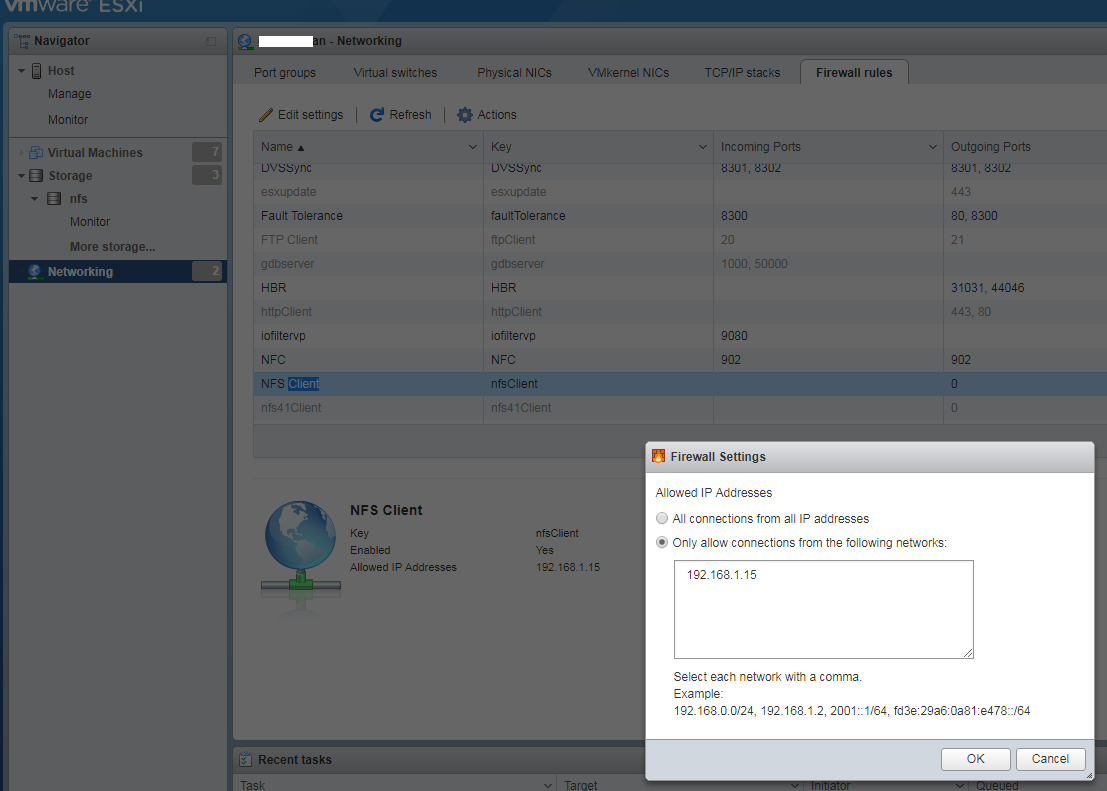This screenshot has height=791, width=1107.
Task: Click the Edit settings button
Action: point(301,114)
